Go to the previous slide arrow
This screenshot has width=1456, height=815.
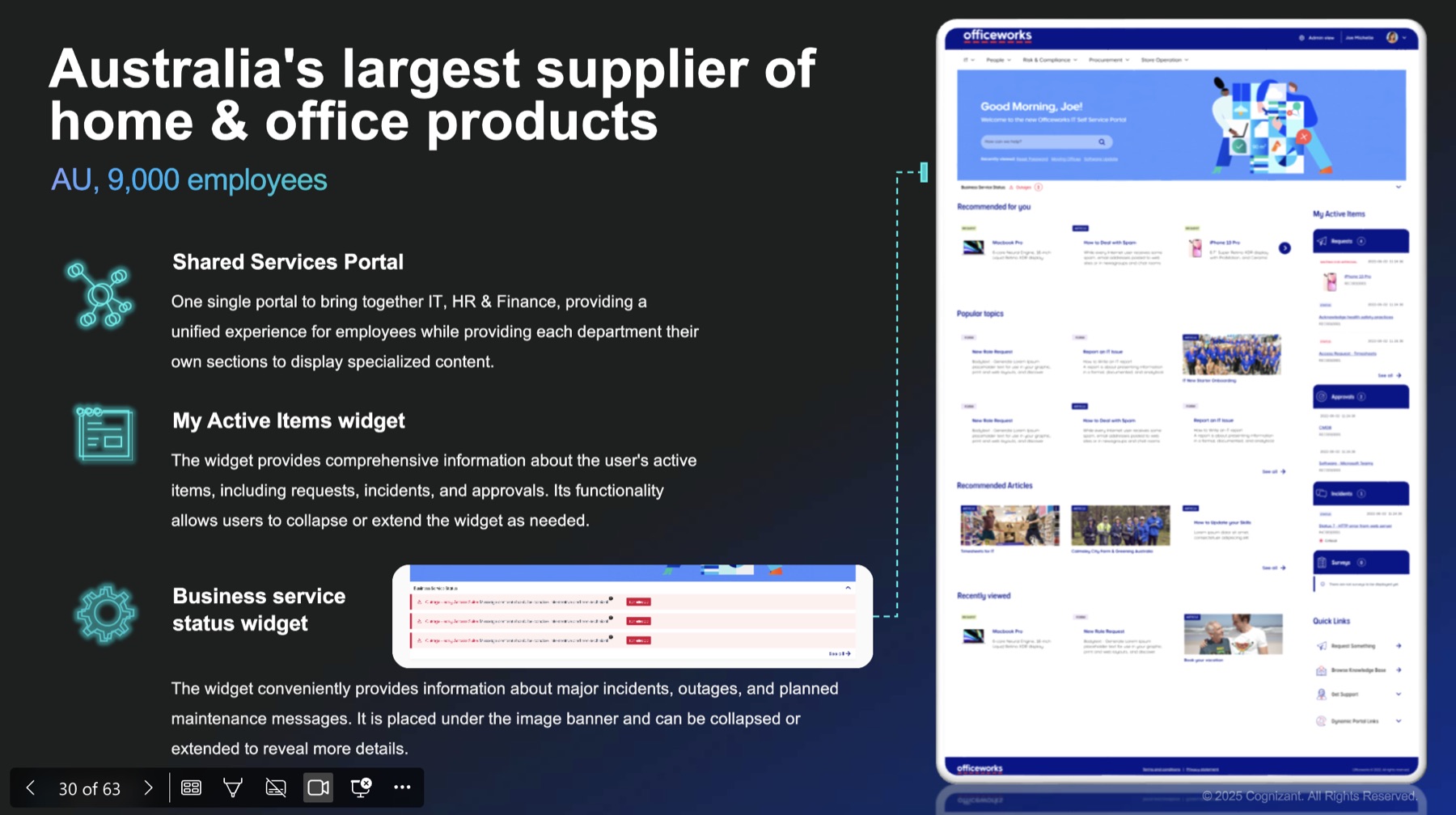tap(30, 788)
